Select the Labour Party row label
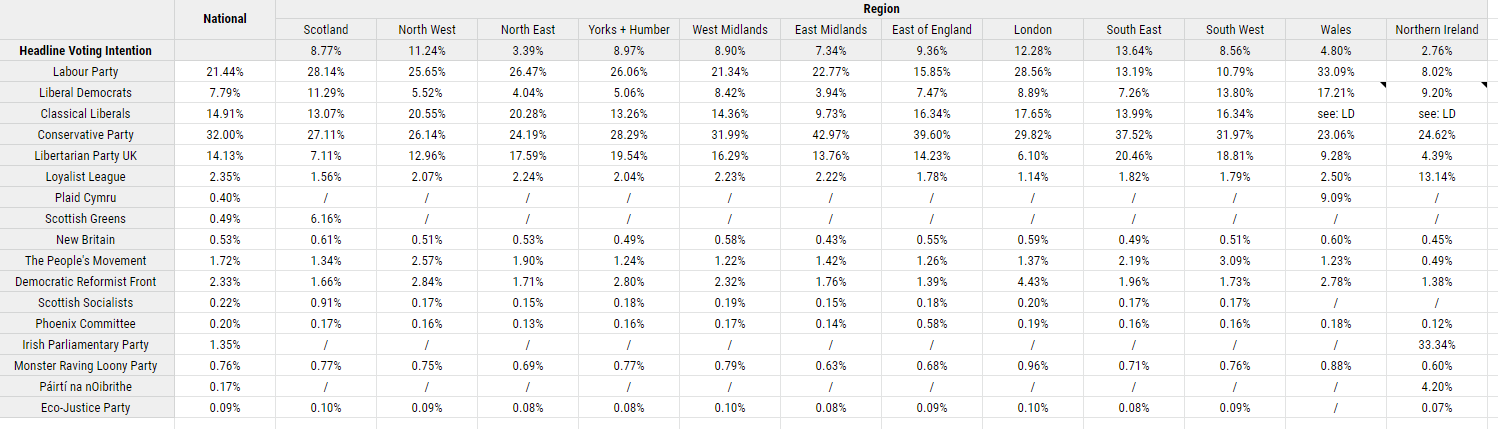Image resolution: width=1498 pixels, height=429 pixels. (x=86, y=72)
